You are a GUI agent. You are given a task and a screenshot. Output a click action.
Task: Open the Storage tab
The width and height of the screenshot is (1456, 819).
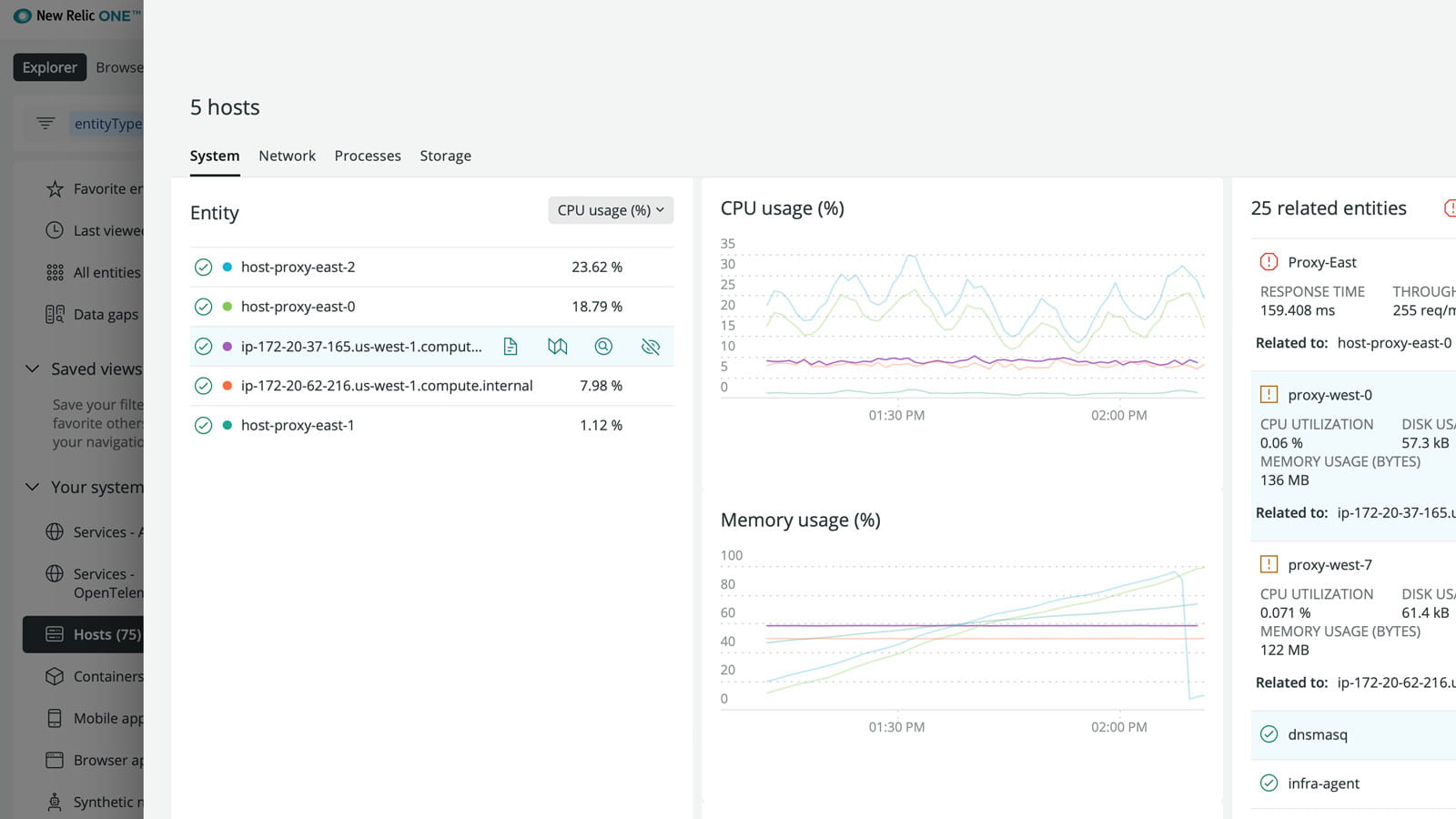445,156
